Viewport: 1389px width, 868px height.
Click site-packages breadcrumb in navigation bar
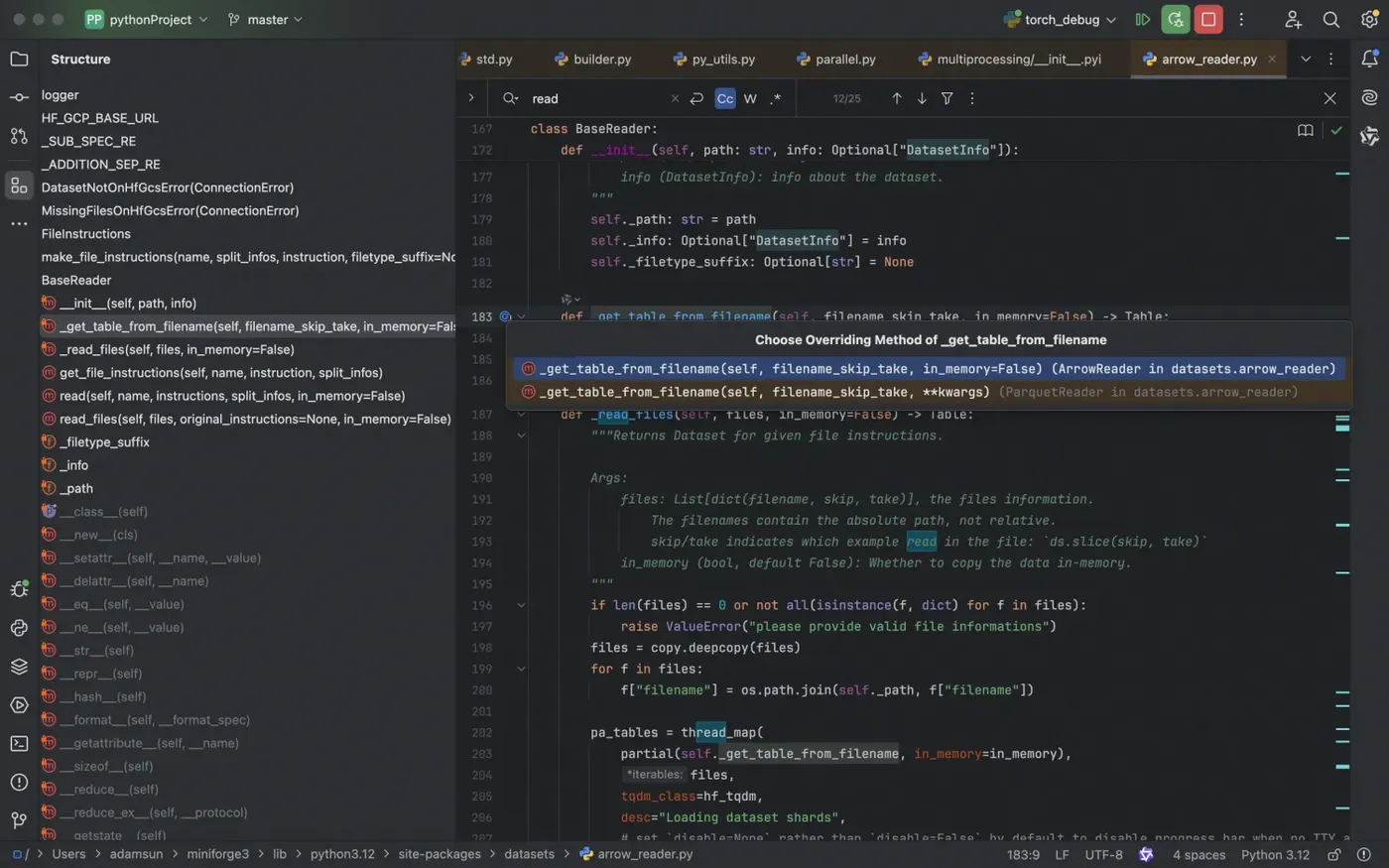439,854
